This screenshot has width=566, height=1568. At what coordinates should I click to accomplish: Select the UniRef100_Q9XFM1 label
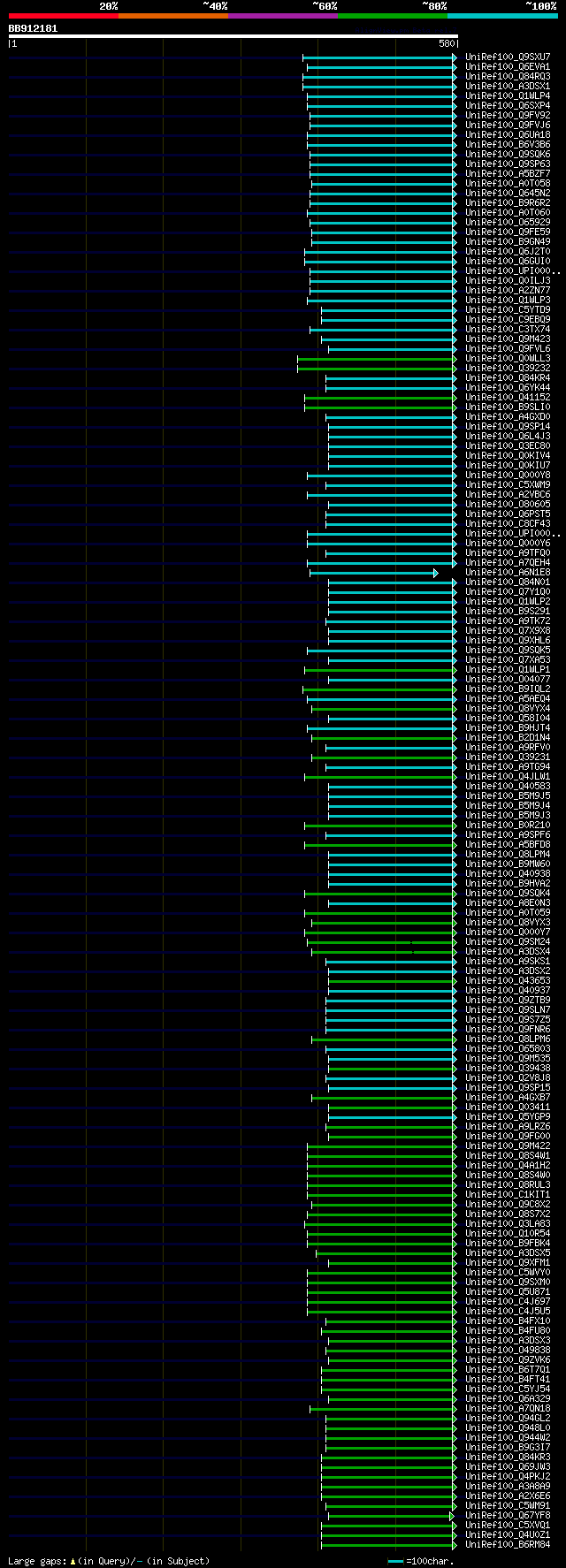coord(508,1262)
